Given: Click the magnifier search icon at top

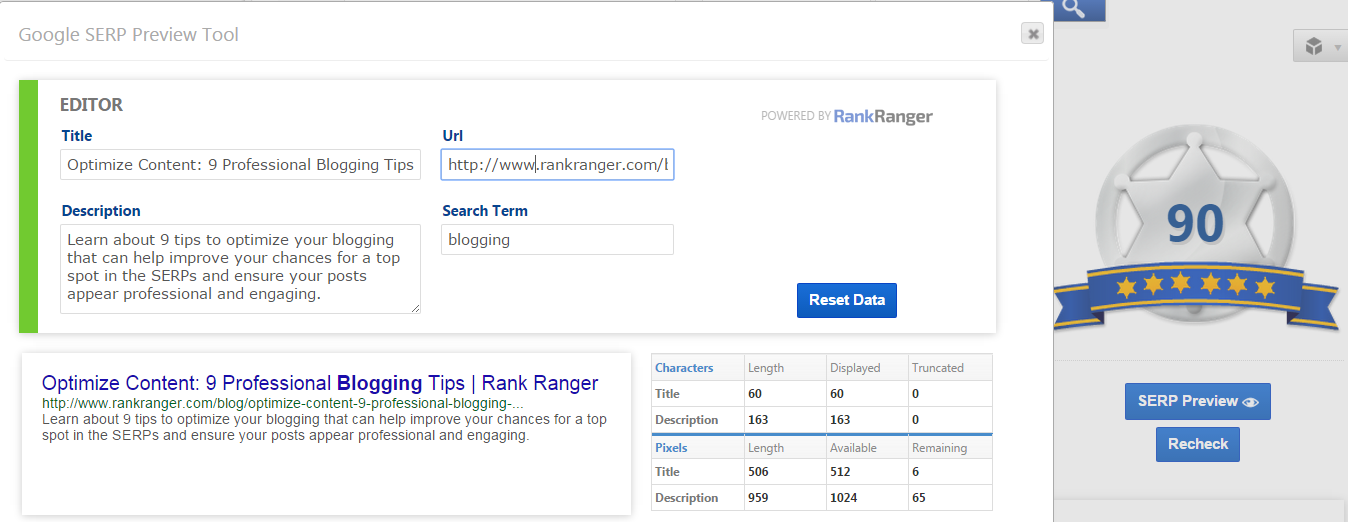Looking at the screenshot, I should click(1074, 9).
